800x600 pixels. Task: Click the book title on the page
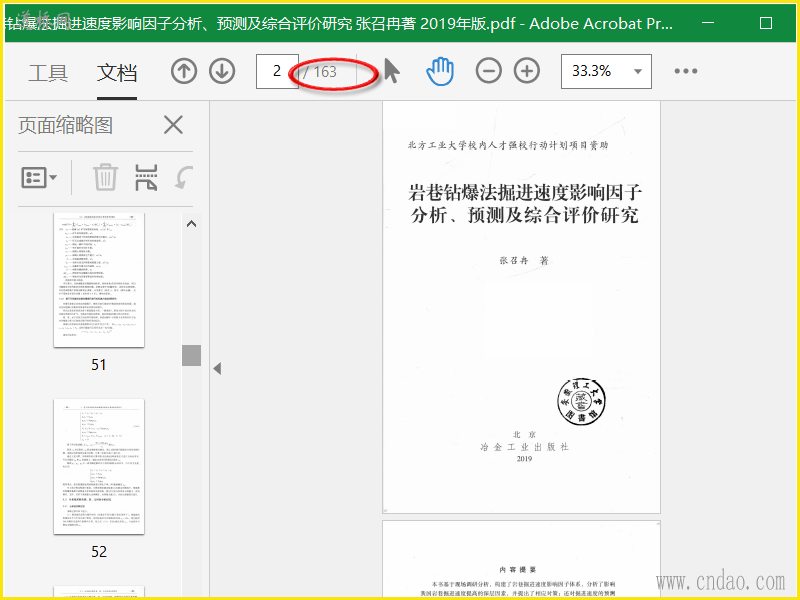pyautogui.click(x=524, y=204)
